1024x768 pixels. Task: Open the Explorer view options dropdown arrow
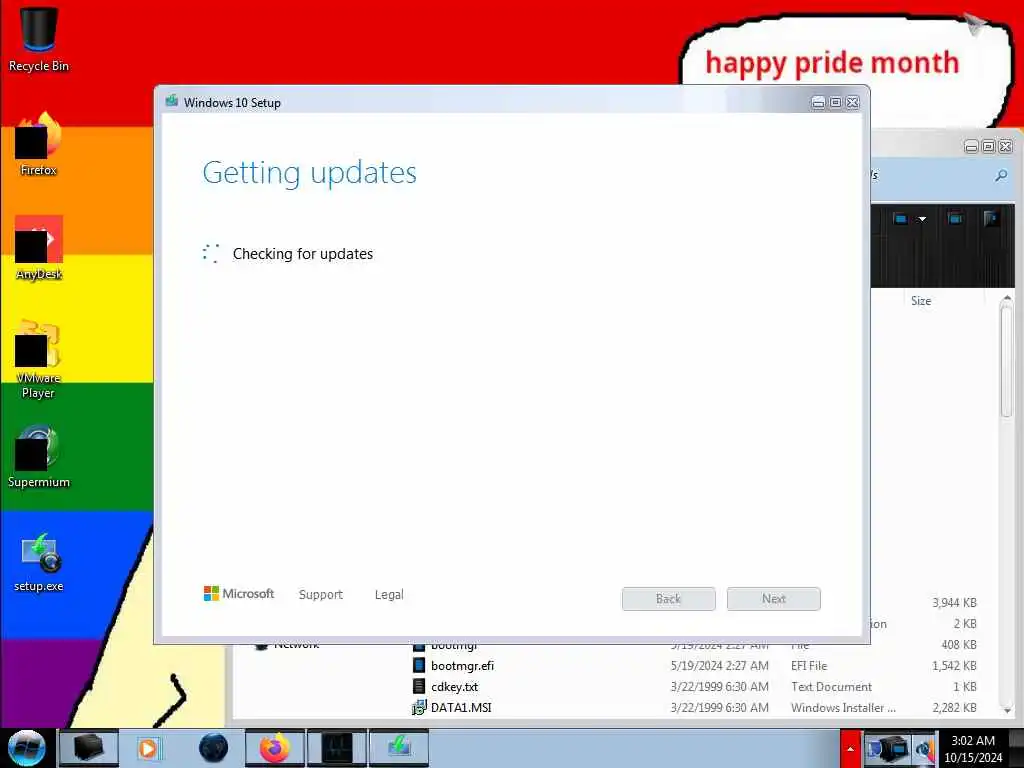tap(922, 219)
